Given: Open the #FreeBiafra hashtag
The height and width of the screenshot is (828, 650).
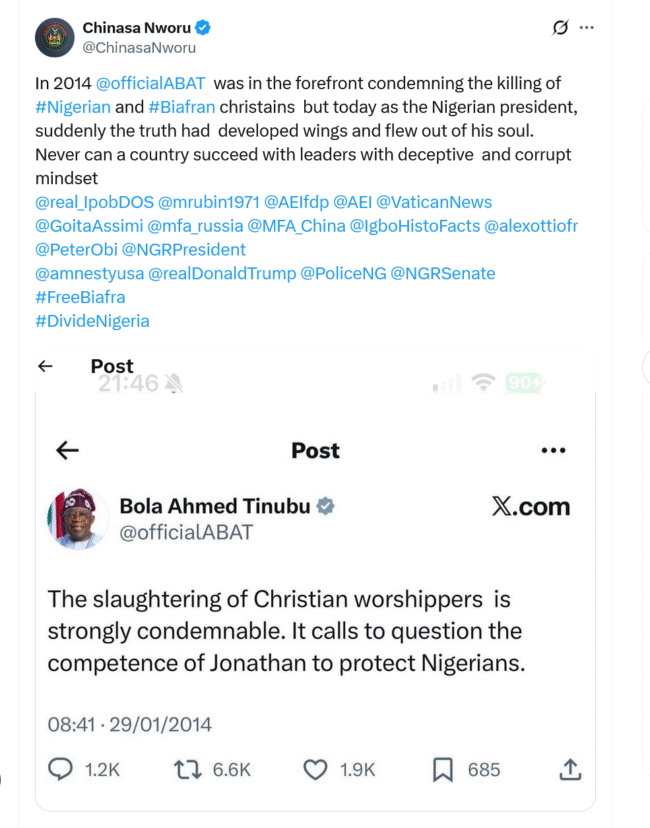Looking at the screenshot, I should [80, 297].
